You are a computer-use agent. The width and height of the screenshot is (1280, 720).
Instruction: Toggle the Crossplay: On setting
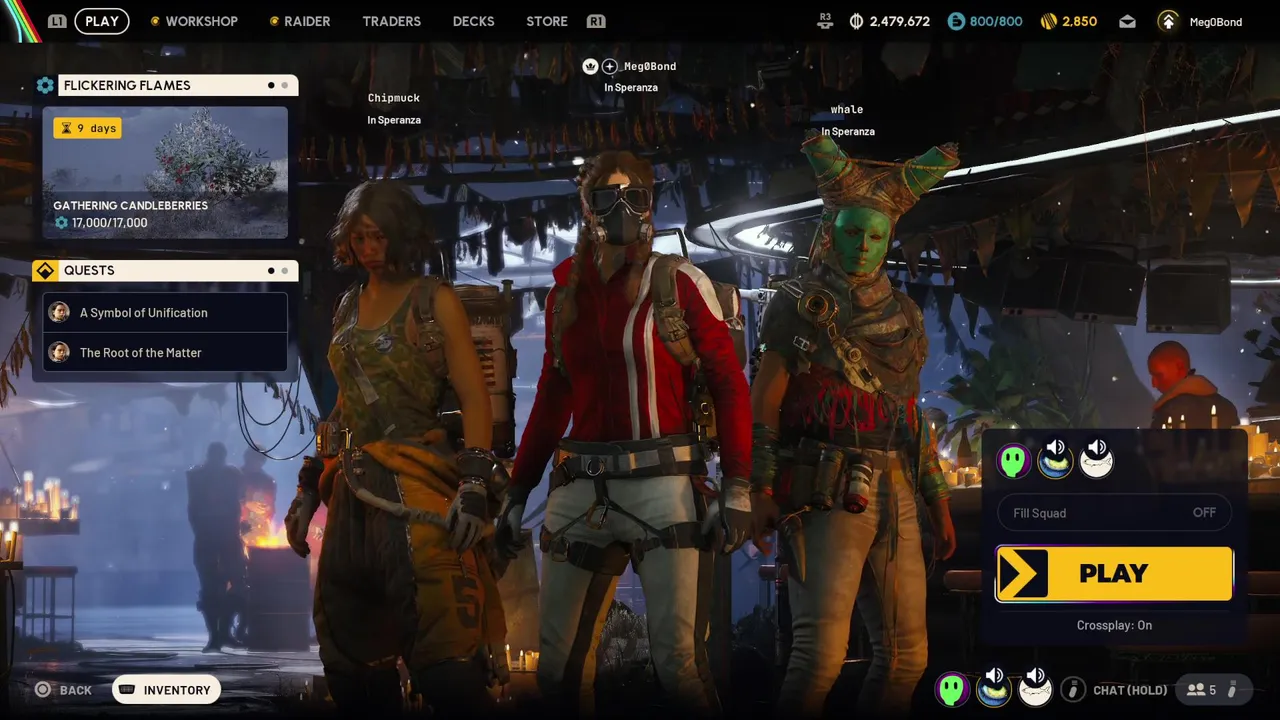(1114, 625)
